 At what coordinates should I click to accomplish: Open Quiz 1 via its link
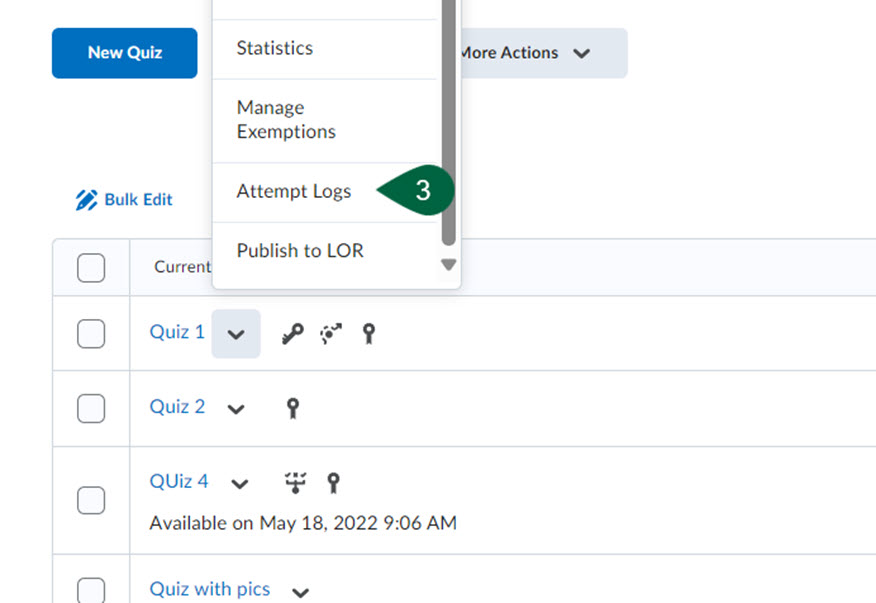point(176,332)
